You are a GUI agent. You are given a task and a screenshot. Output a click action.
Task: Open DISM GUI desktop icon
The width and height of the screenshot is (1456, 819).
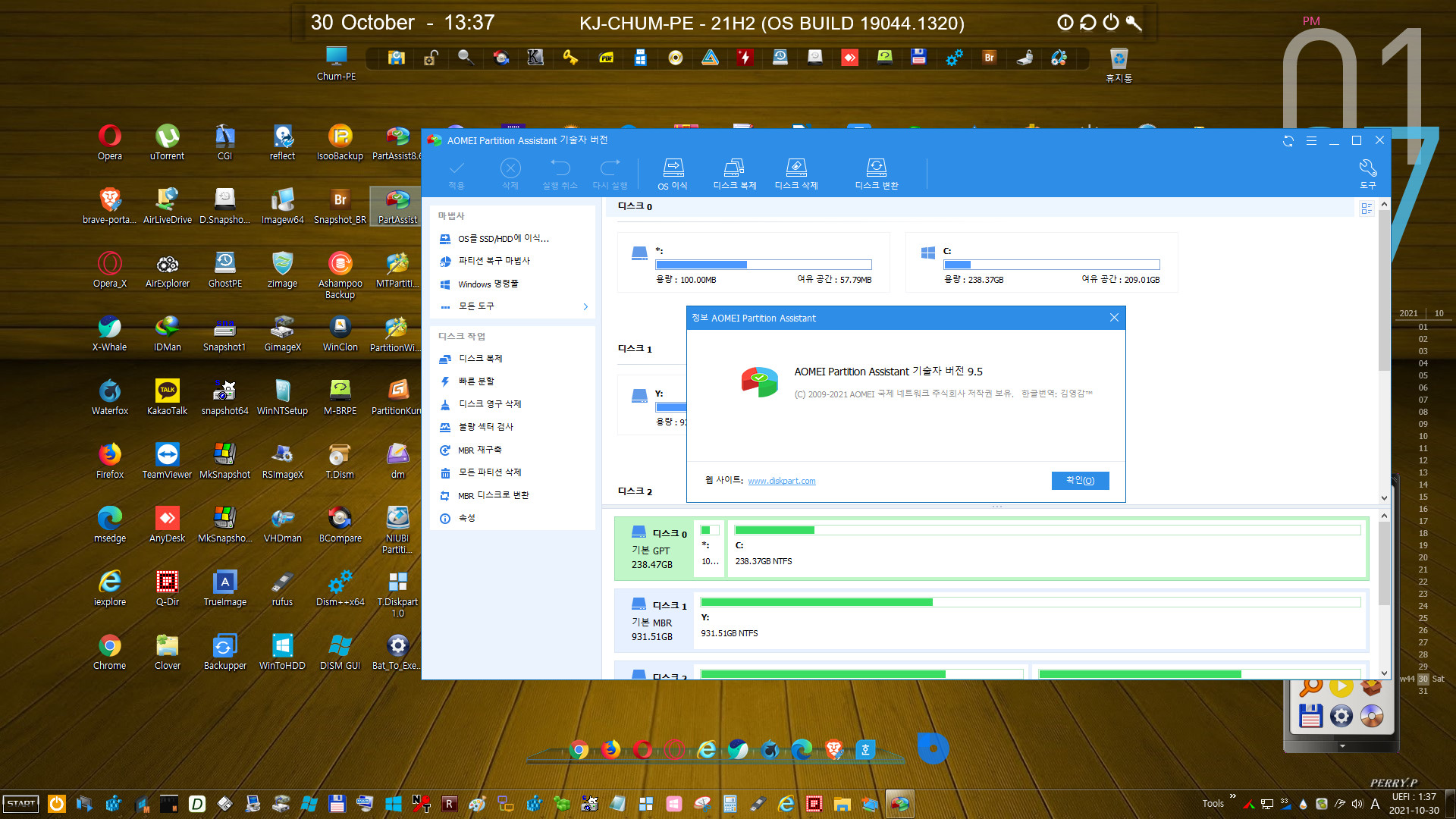click(340, 652)
